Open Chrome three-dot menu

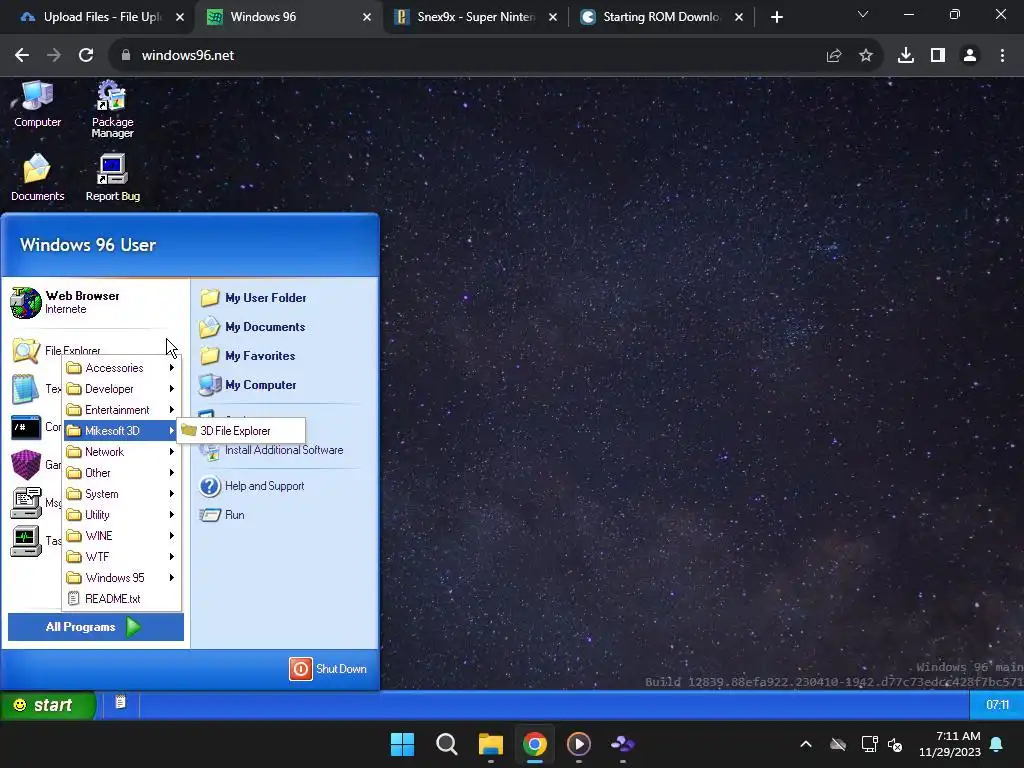pos(1002,56)
